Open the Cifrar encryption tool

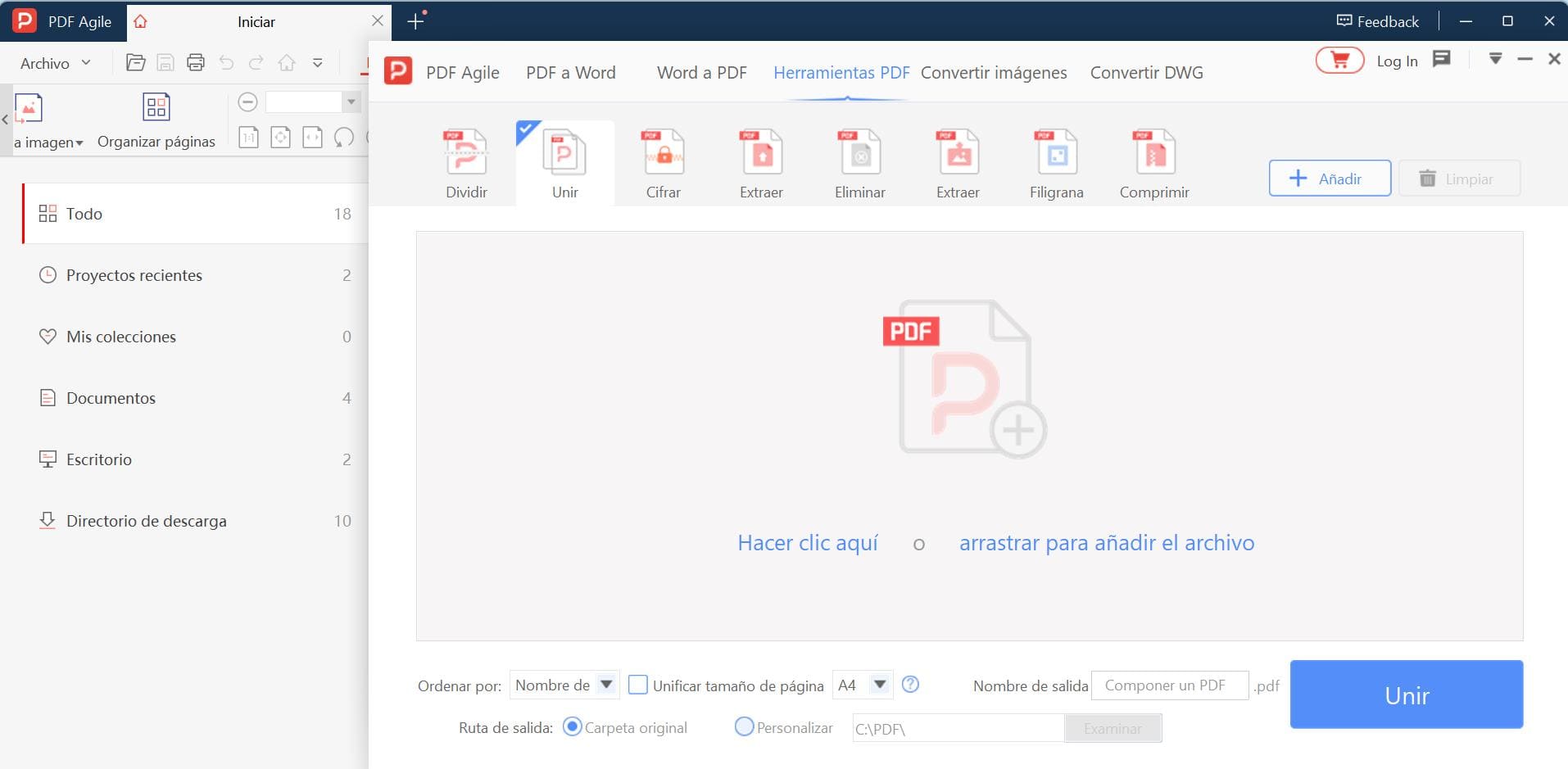tap(663, 164)
